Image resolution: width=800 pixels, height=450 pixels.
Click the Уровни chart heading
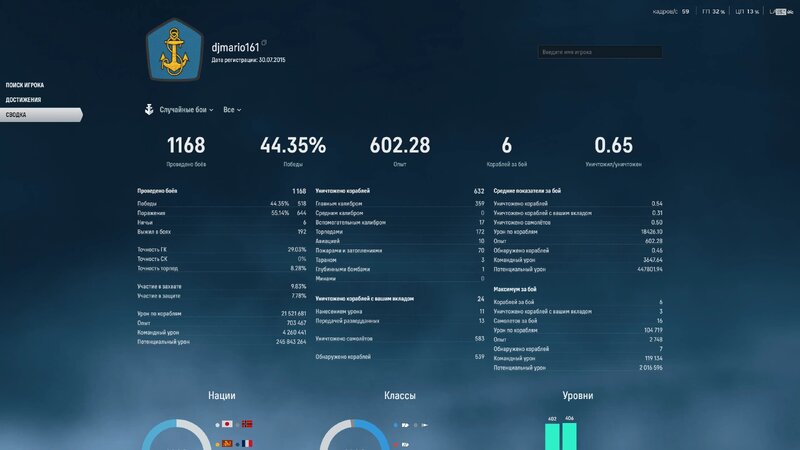click(x=578, y=395)
